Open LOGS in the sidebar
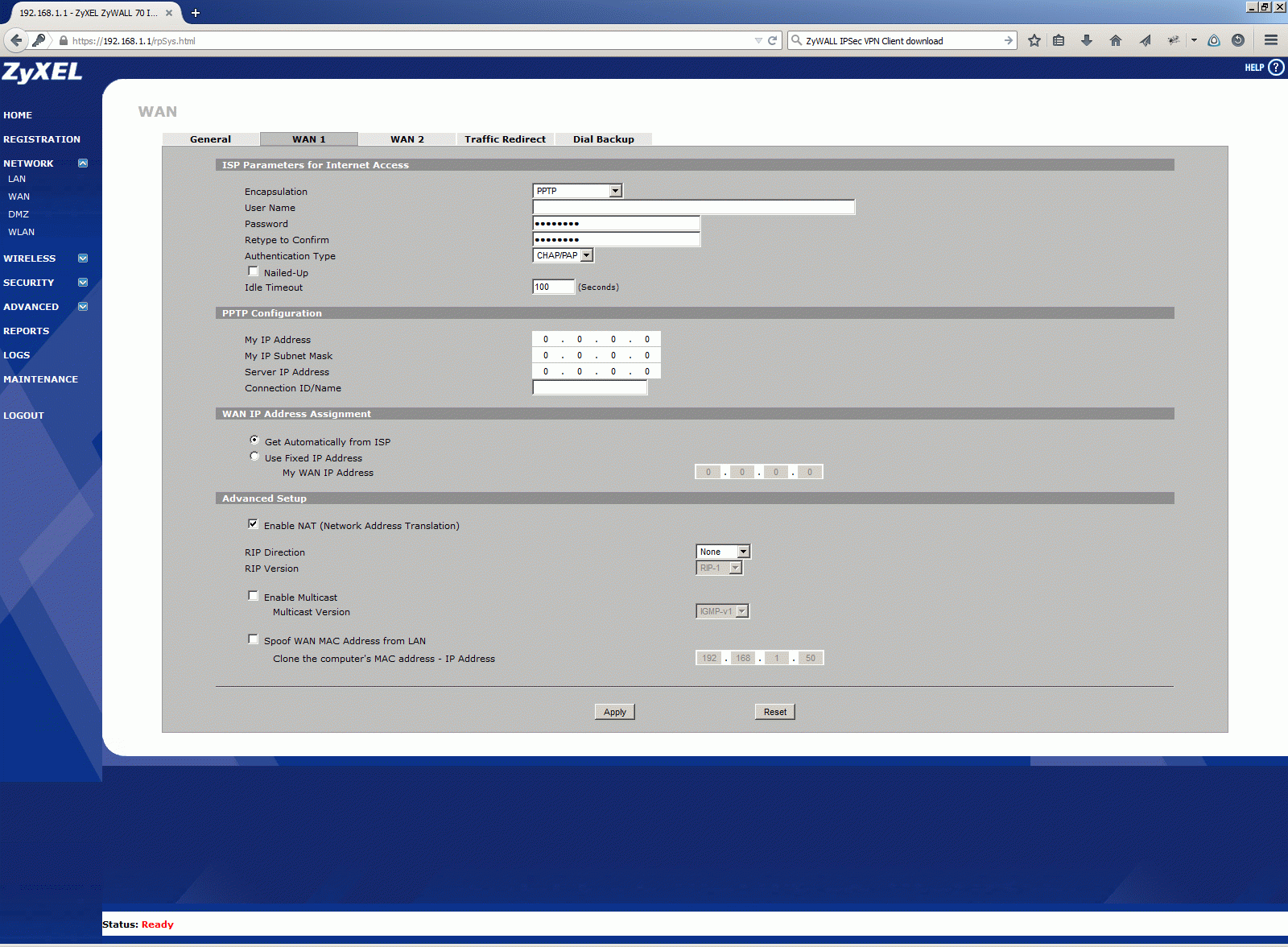 pos(16,355)
